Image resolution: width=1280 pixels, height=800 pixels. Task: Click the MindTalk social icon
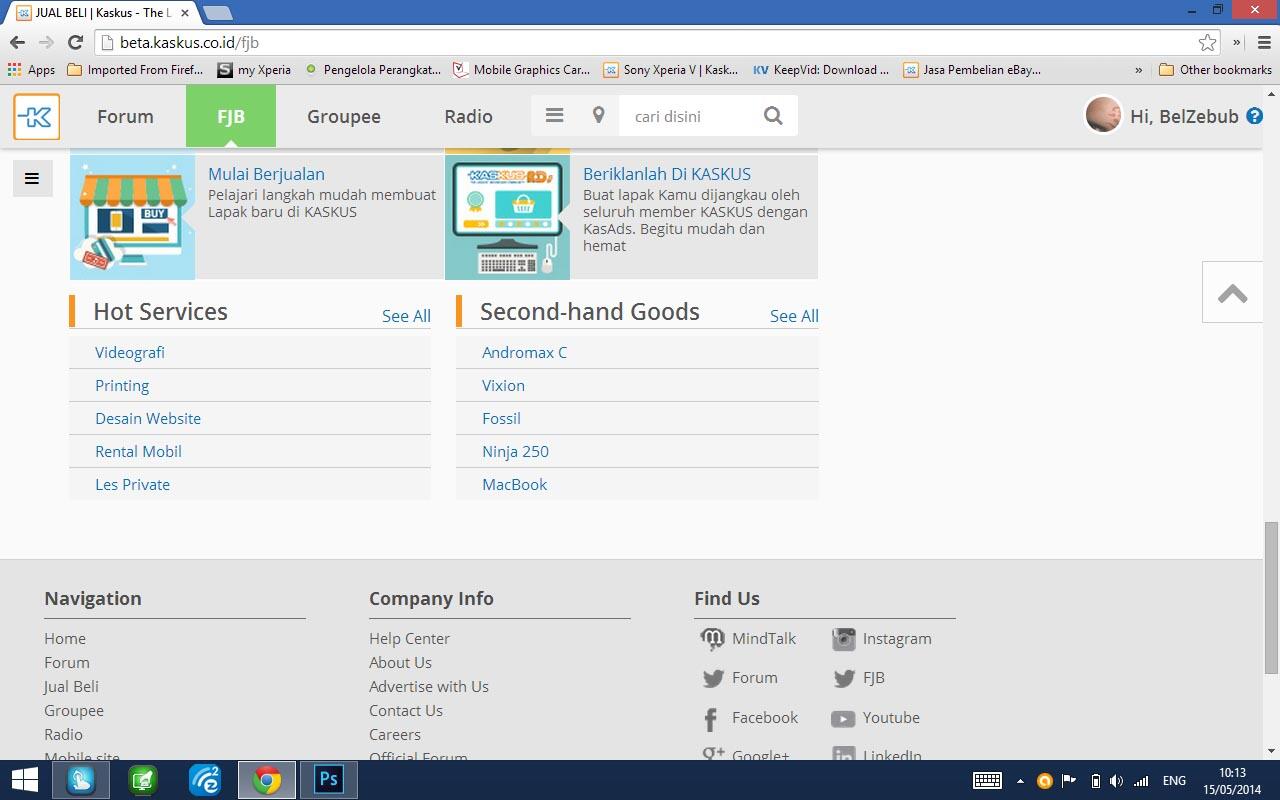712,639
